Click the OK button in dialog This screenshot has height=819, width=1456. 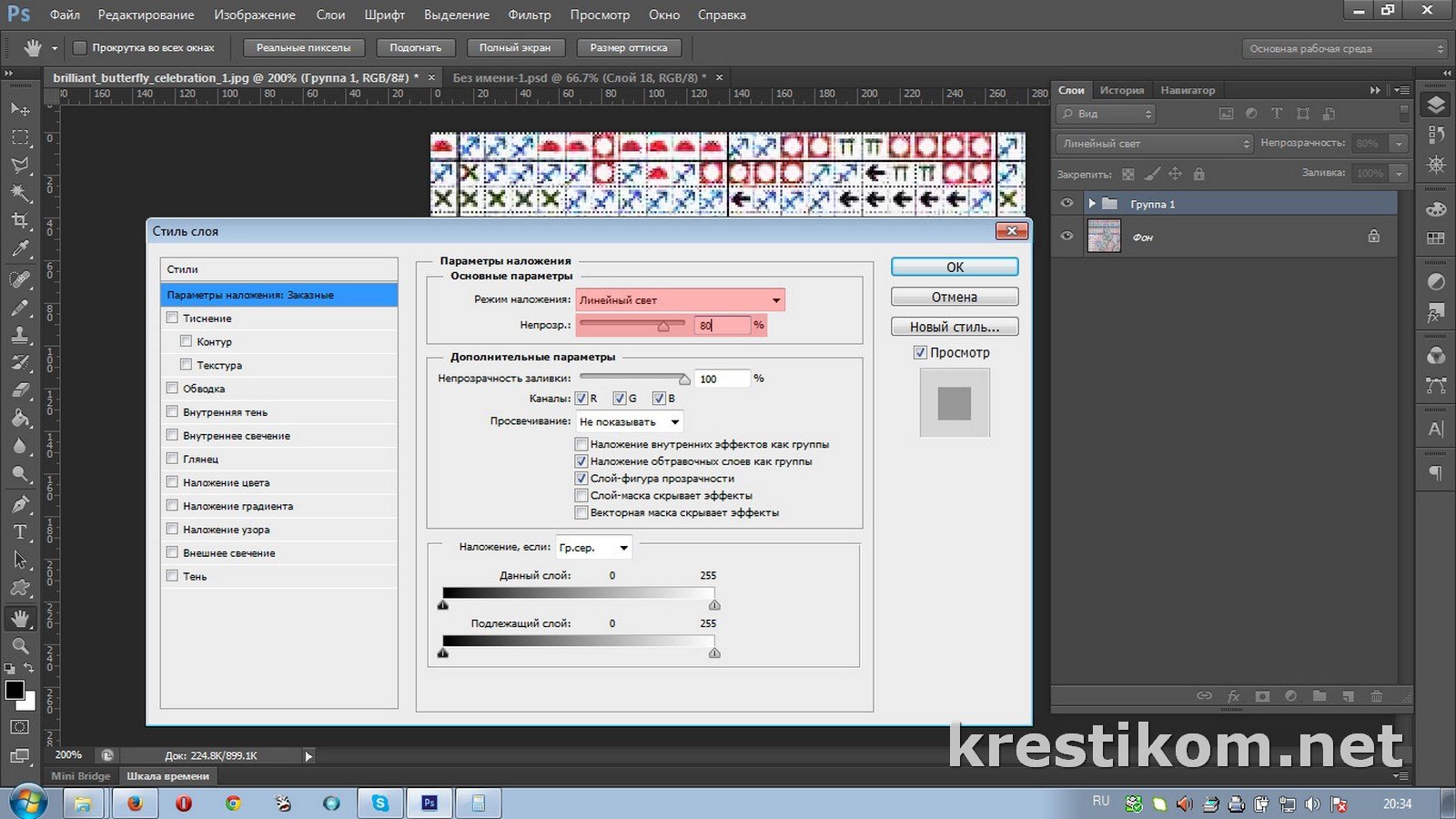coord(954,267)
